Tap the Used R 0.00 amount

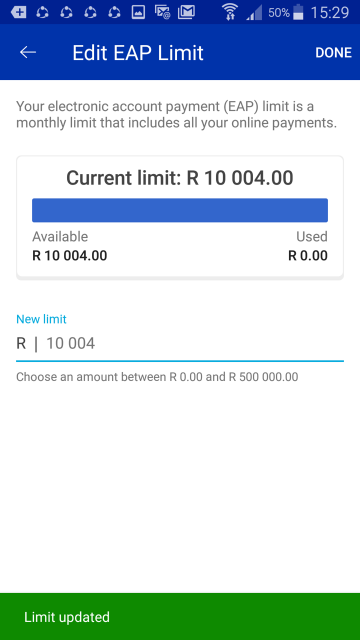(x=308, y=256)
